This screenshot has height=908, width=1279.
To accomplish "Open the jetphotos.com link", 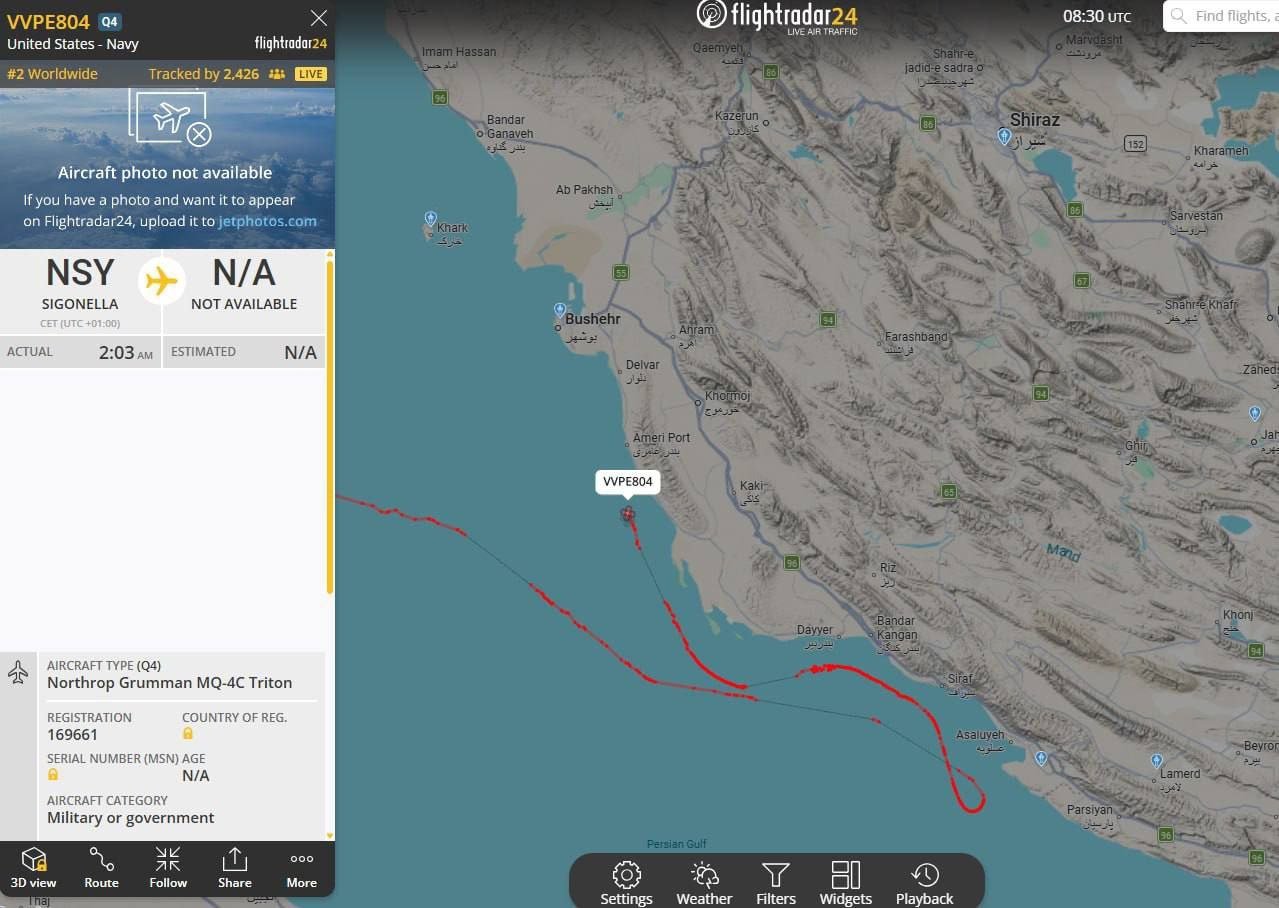I will [x=267, y=221].
